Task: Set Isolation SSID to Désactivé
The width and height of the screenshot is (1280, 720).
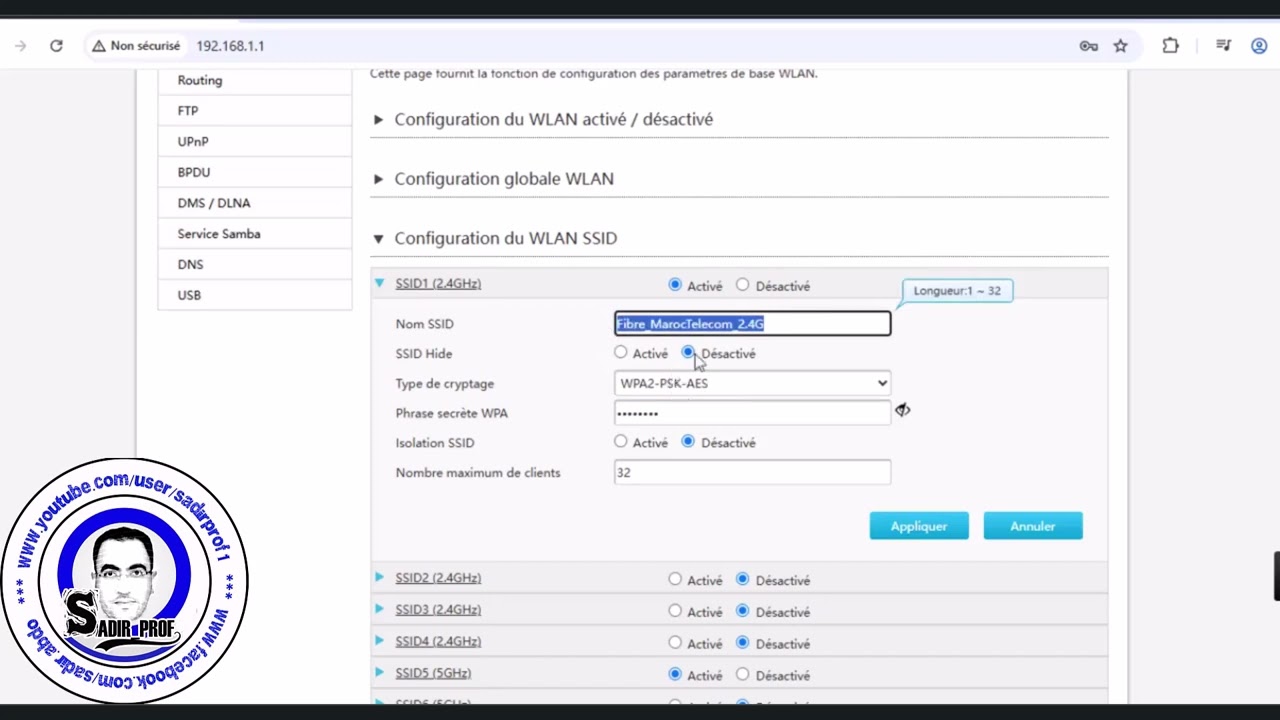Action: 688,442
